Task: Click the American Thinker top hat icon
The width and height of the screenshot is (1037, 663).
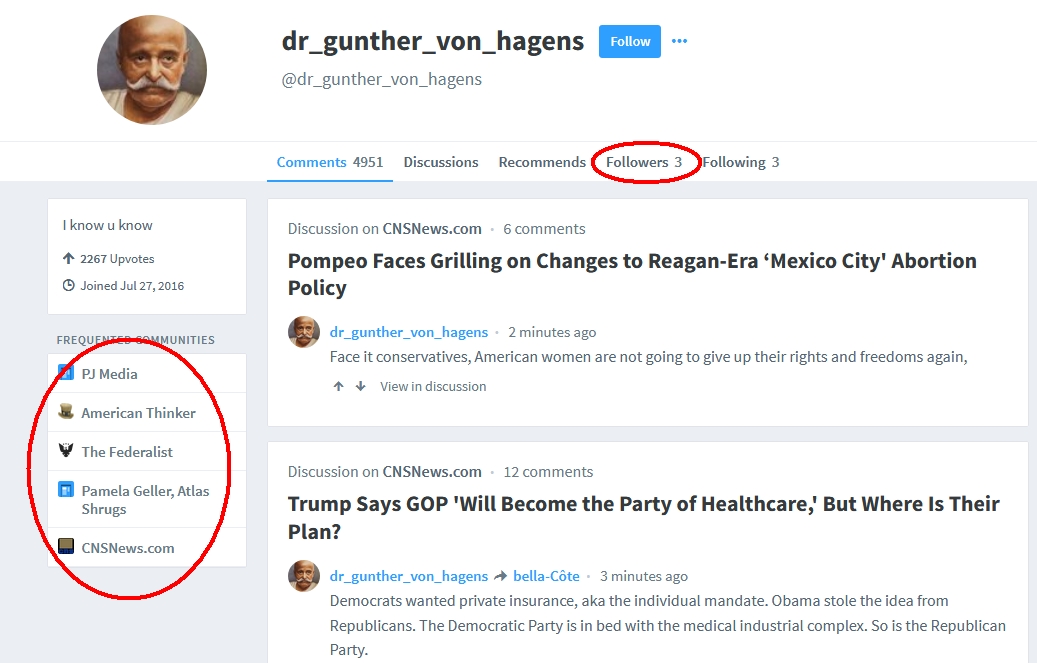Action: pyautogui.click(x=66, y=412)
